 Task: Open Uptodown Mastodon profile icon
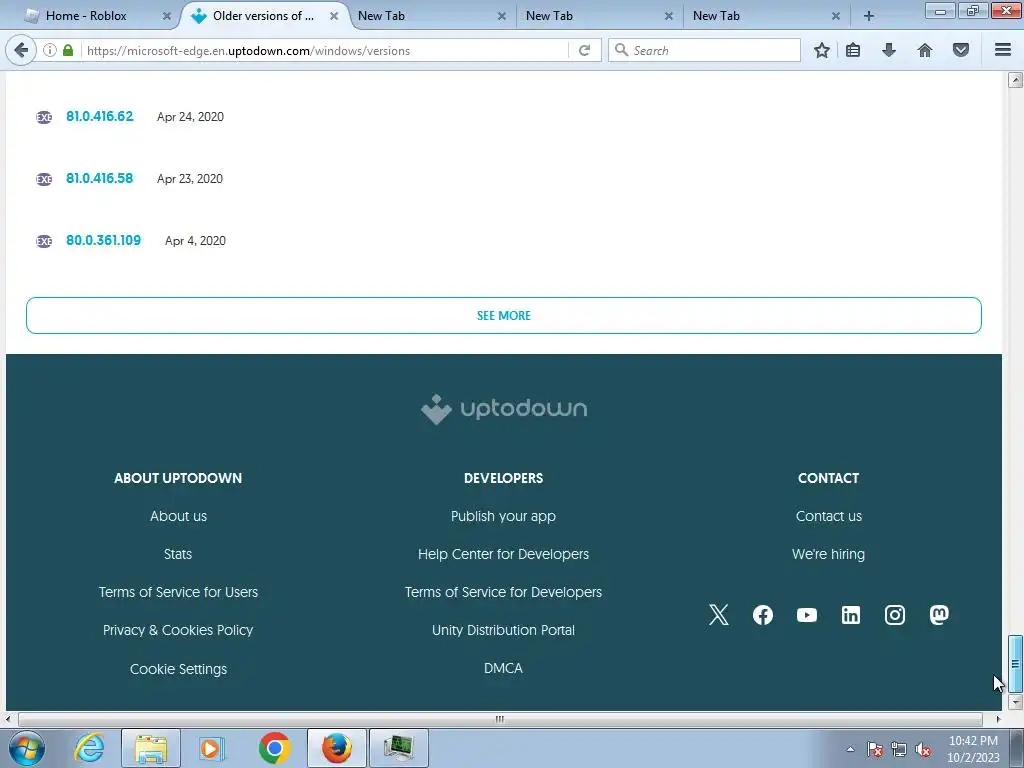939,615
